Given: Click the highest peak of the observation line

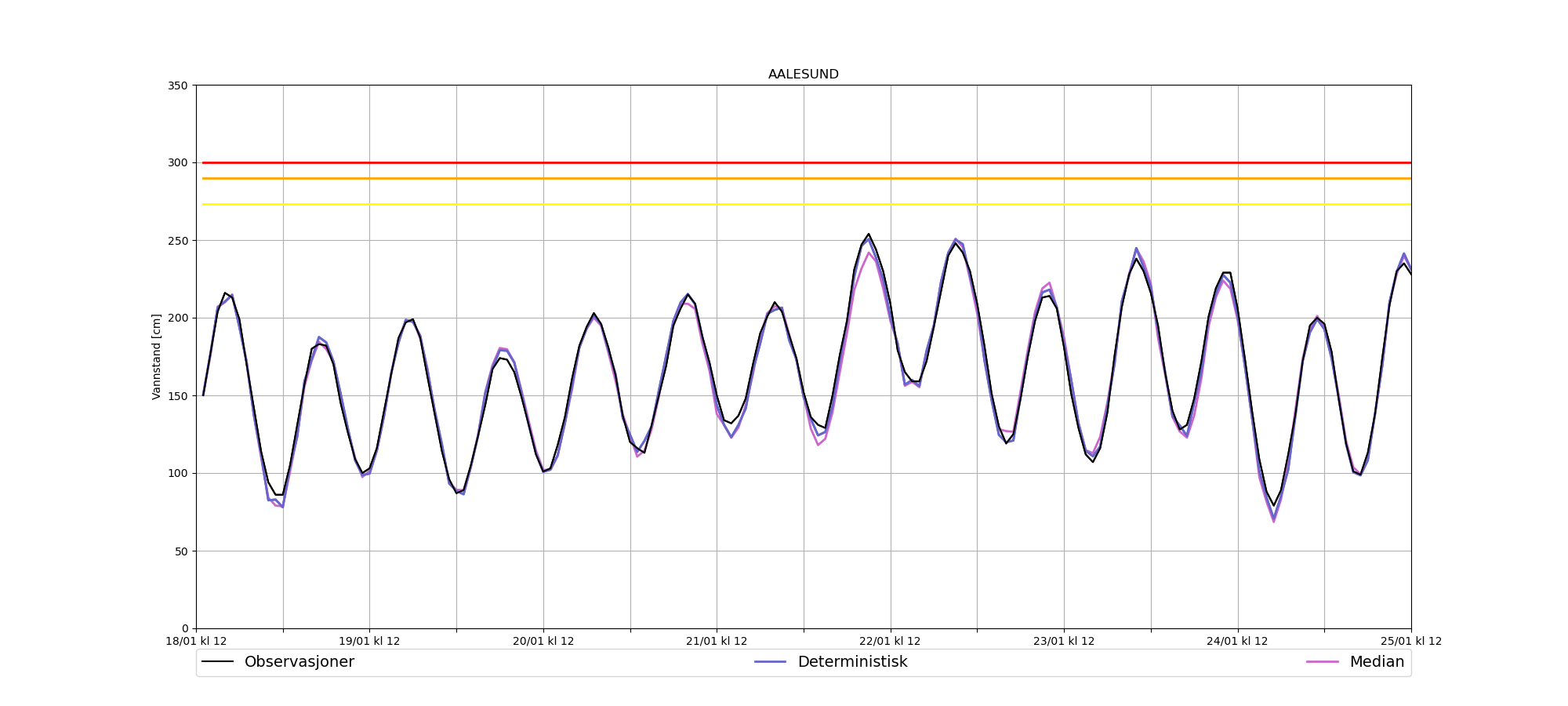Looking at the screenshot, I should [x=869, y=234].
